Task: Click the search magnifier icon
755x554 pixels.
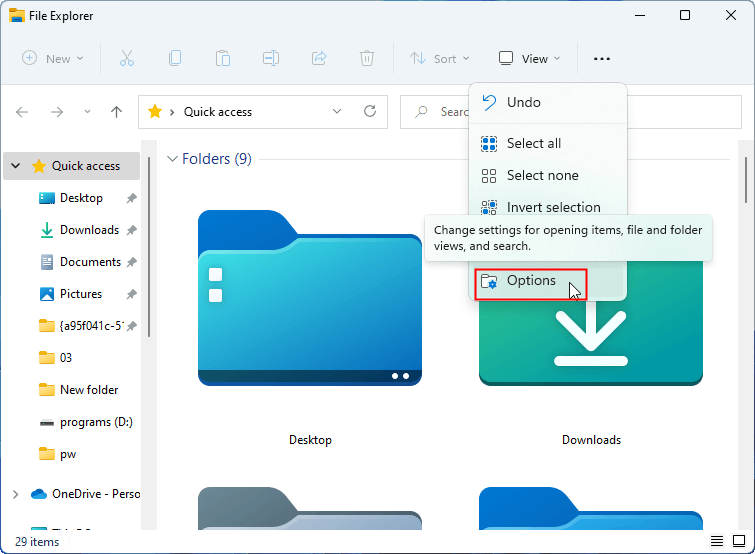Action: click(x=421, y=112)
